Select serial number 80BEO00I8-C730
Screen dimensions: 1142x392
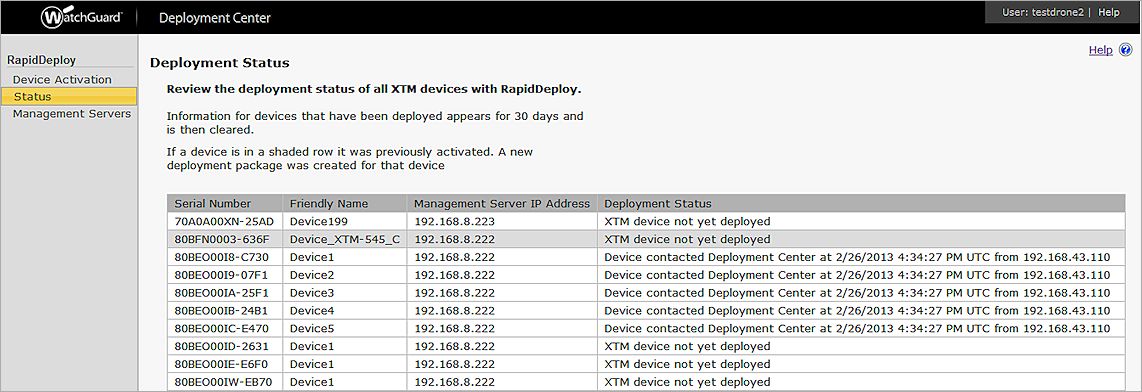point(222,257)
